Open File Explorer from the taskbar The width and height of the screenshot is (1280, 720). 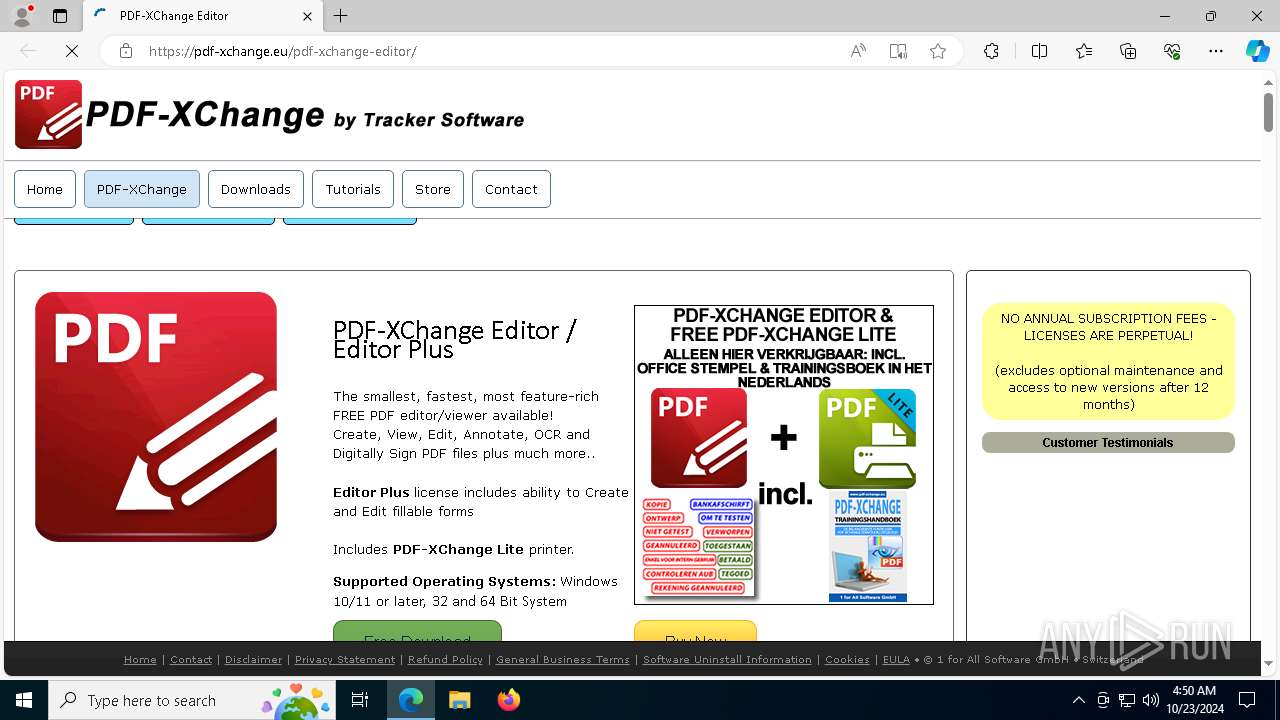pyautogui.click(x=459, y=700)
